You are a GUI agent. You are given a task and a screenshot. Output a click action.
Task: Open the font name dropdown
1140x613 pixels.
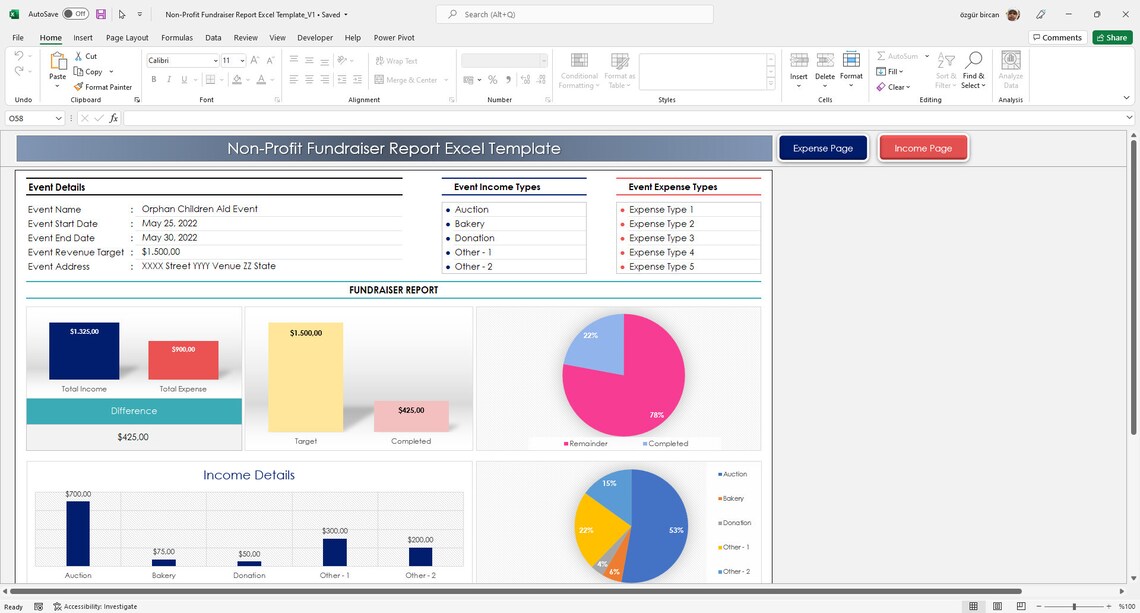click(x=214, y=60)
